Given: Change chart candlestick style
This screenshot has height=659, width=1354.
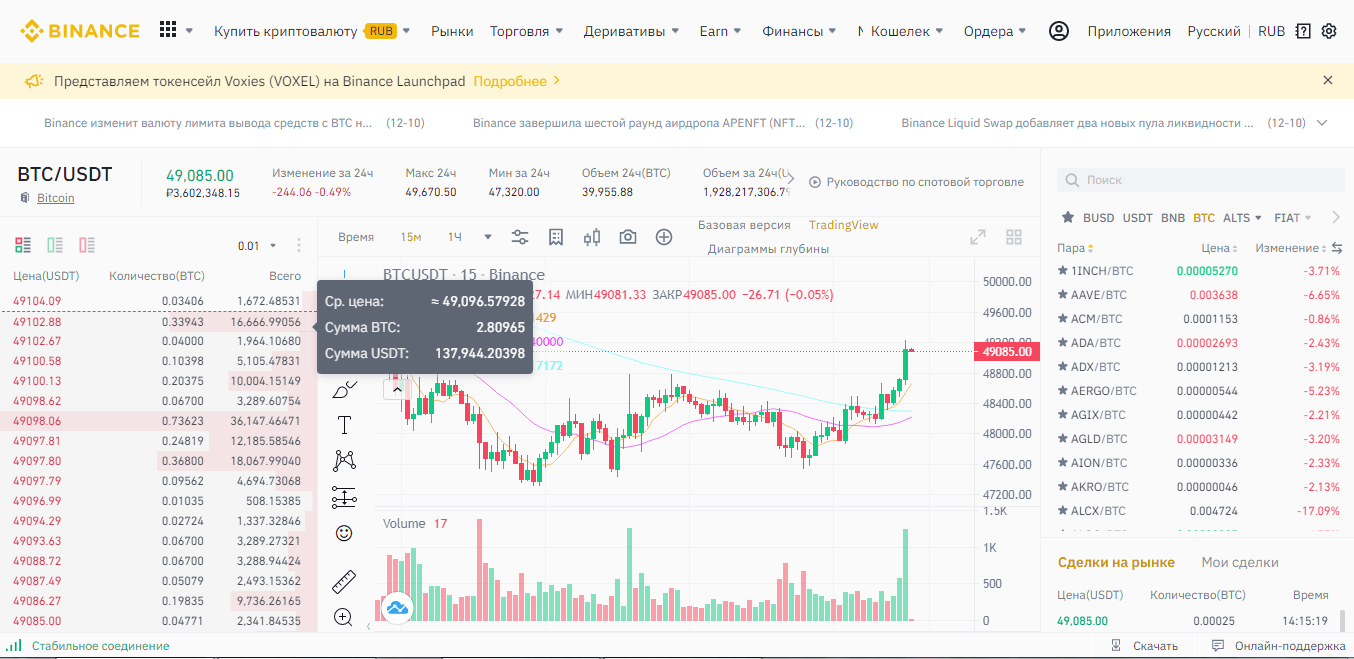Looking at the screenshot, I should pyautogui.click(x=592, y=237).
